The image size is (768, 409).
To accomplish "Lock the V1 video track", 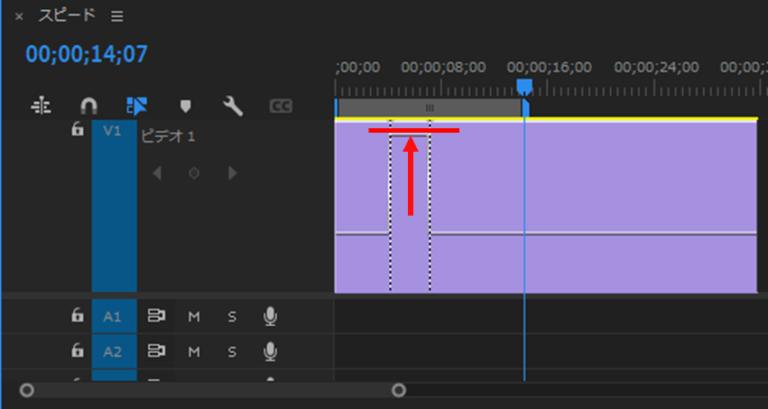I will tap(77, 130).
